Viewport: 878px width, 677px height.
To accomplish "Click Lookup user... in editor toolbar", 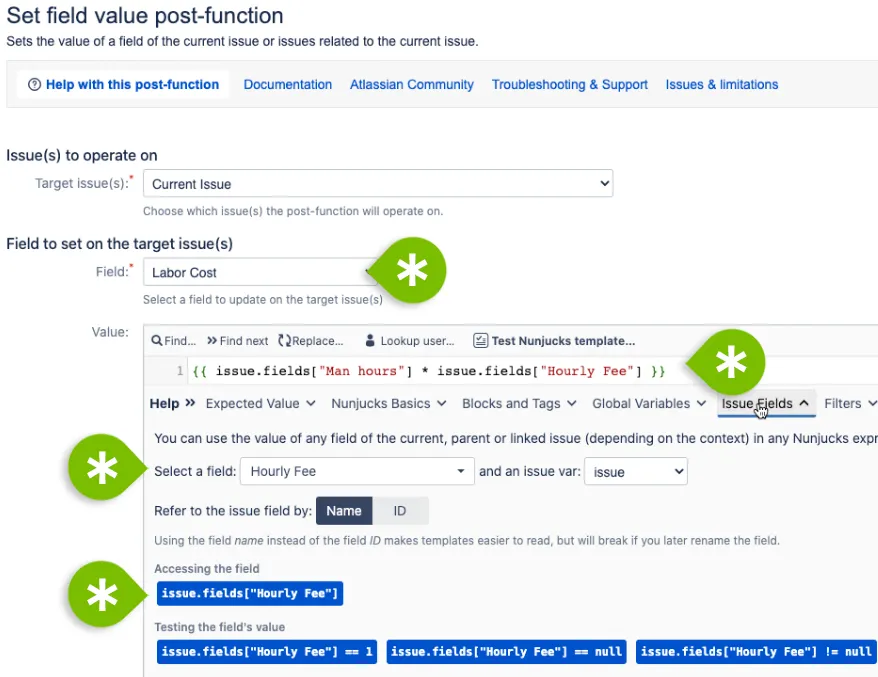I will (417, 341).
